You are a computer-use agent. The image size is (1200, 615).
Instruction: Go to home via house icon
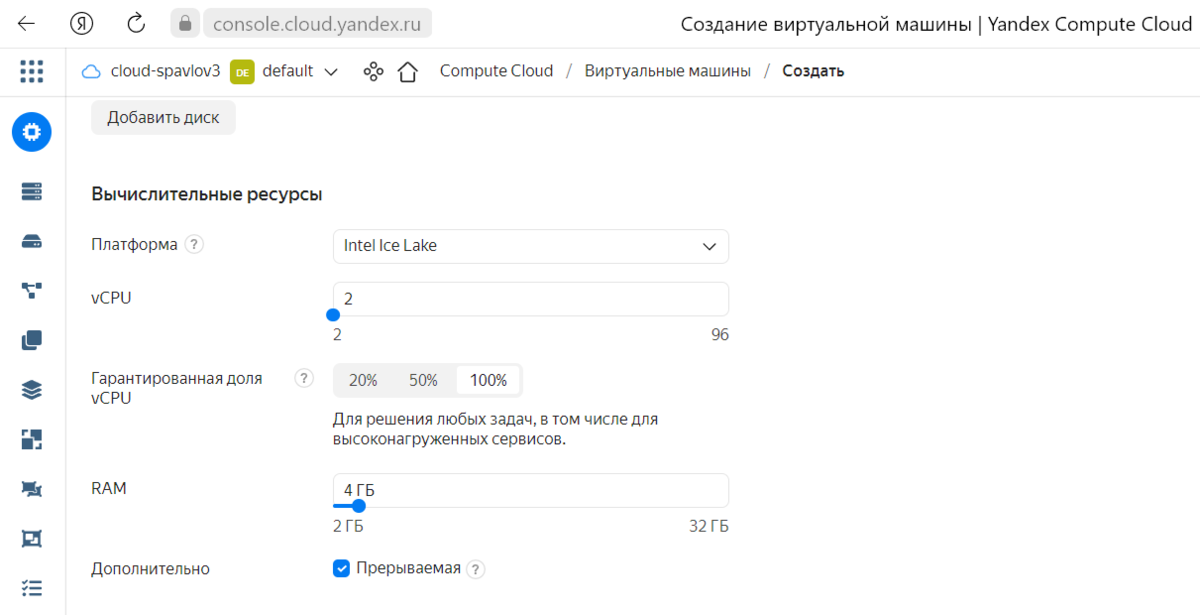click(x=407, y=71)
